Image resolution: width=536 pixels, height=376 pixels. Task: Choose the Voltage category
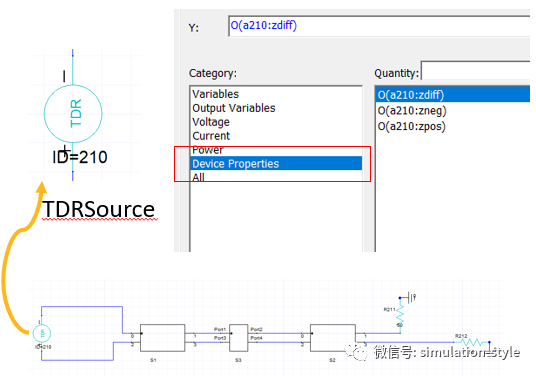(276, 122)
